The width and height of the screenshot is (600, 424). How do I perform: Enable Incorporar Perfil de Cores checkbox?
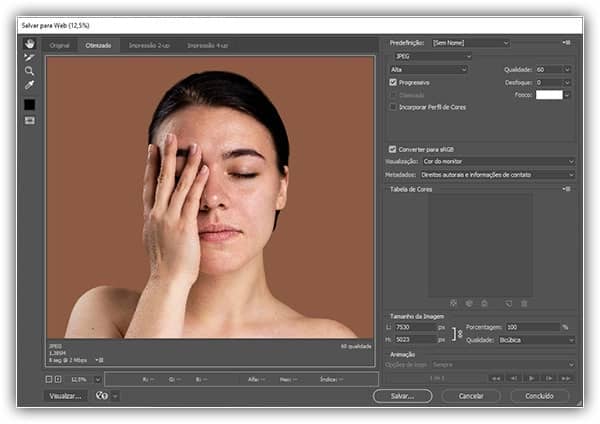(393, 106)
